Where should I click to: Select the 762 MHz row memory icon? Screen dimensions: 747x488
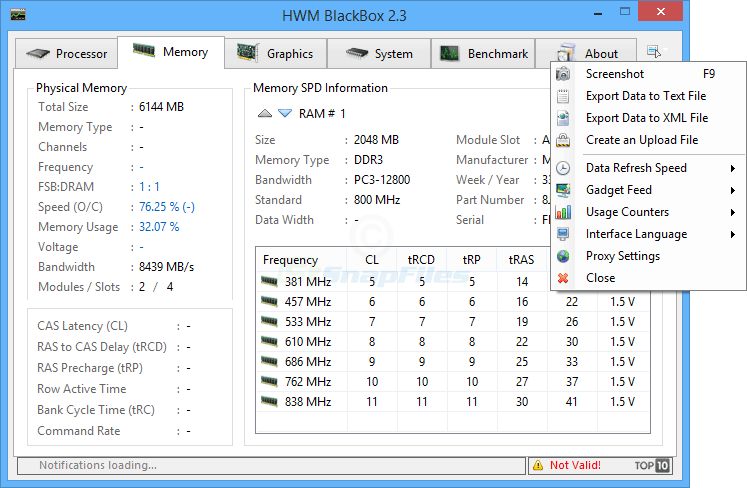[269, 381]
